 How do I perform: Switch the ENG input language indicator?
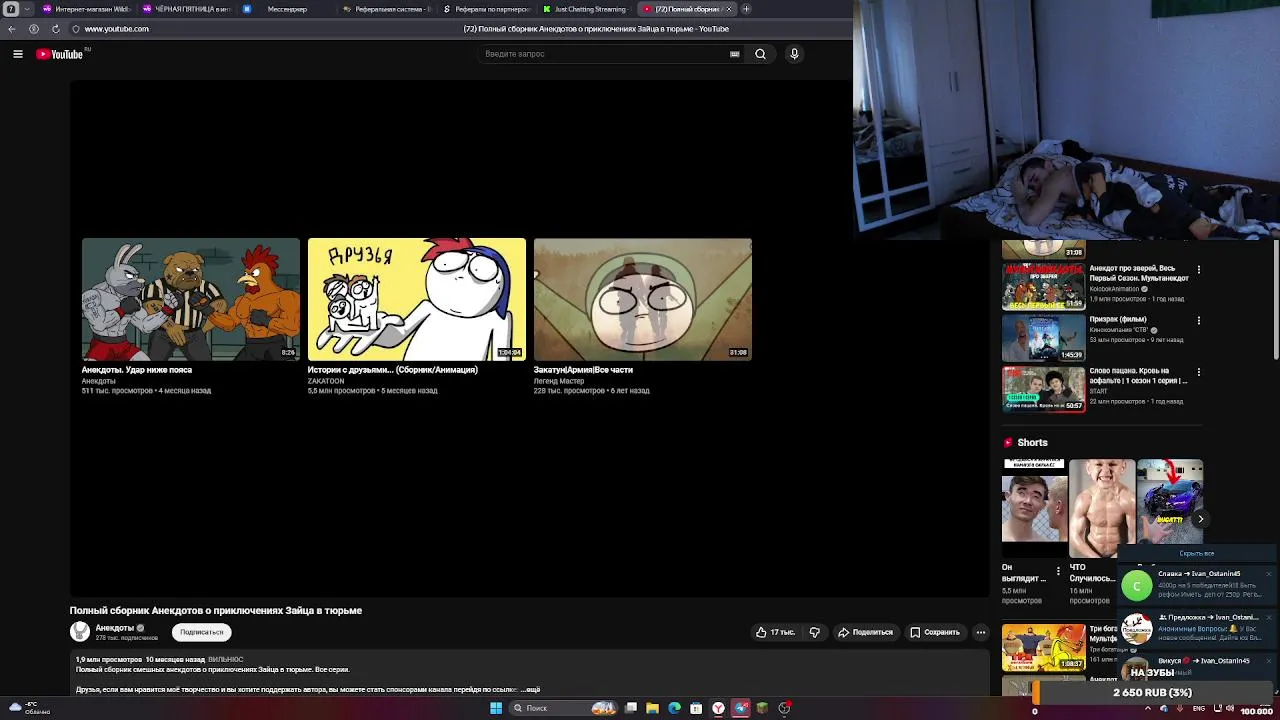coord(1199,709)
